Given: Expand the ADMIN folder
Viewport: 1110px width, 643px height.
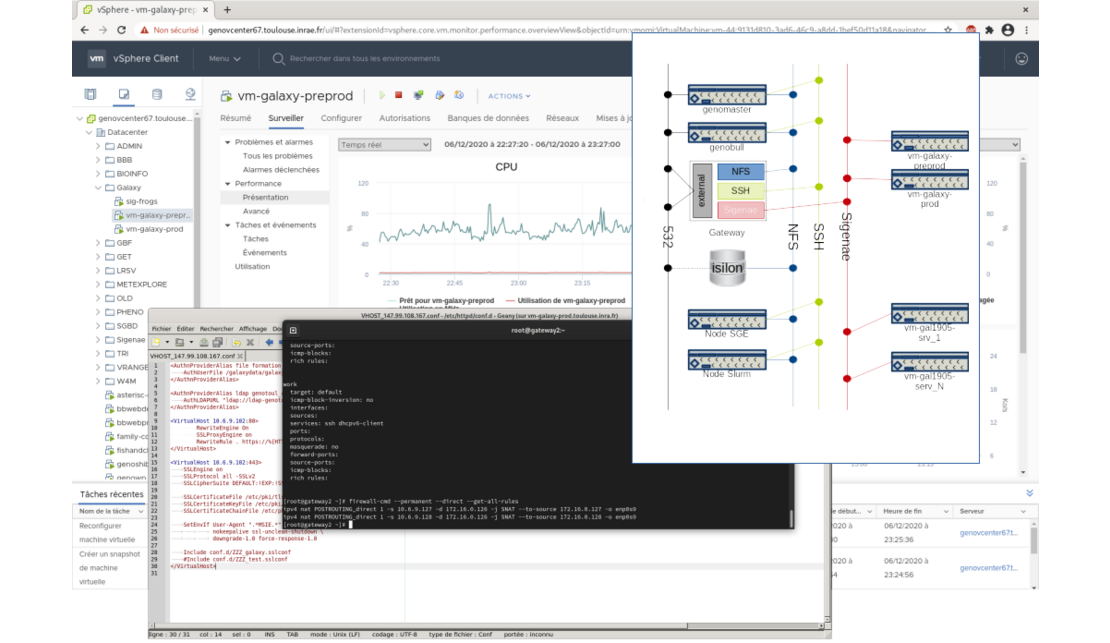Looking at the screenshot, I should tap(98, 146).
